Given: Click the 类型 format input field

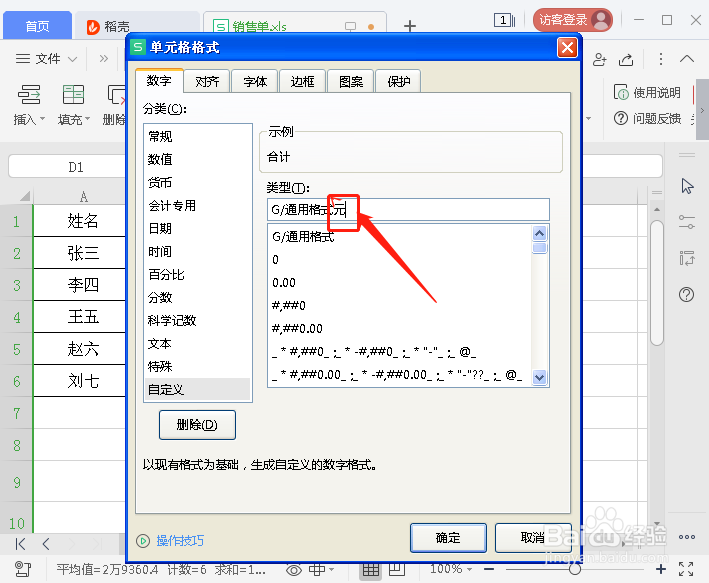Looking at the screenshot, I should point(408,209).
